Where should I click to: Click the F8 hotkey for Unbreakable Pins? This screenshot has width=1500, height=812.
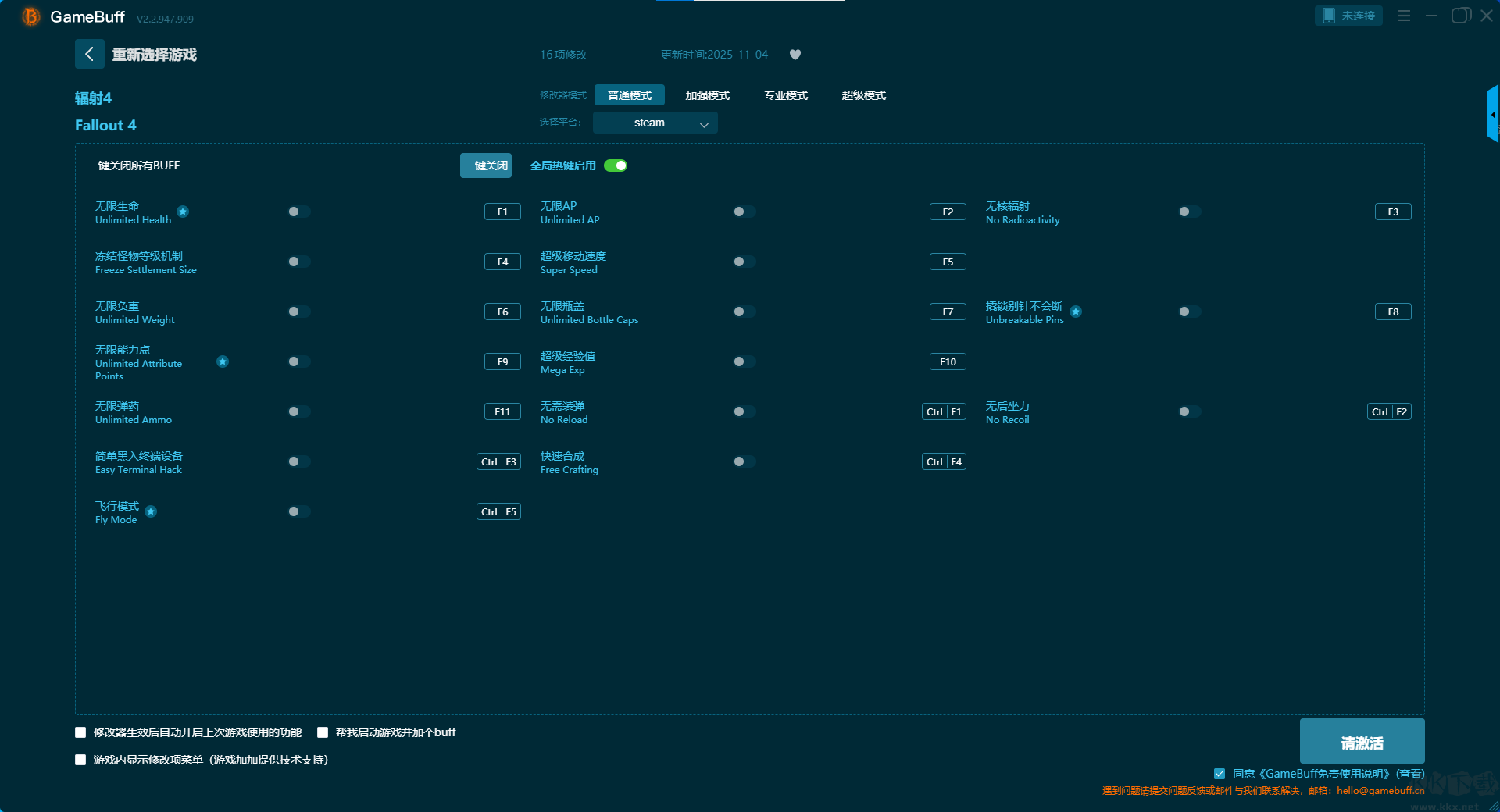(x=1393, y=312)
